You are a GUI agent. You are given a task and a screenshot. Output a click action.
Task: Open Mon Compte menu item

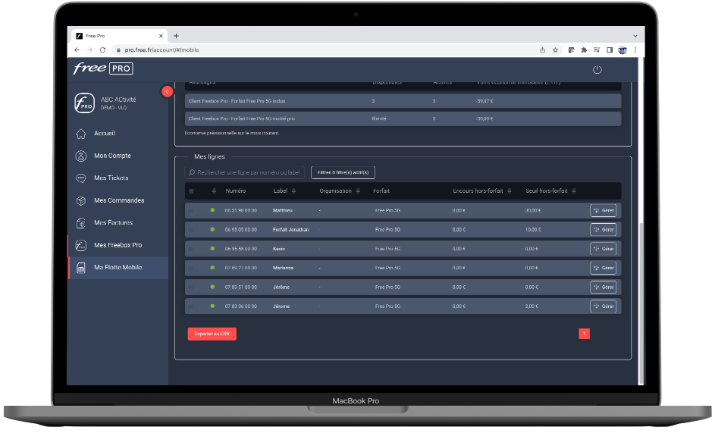(118, 156)
